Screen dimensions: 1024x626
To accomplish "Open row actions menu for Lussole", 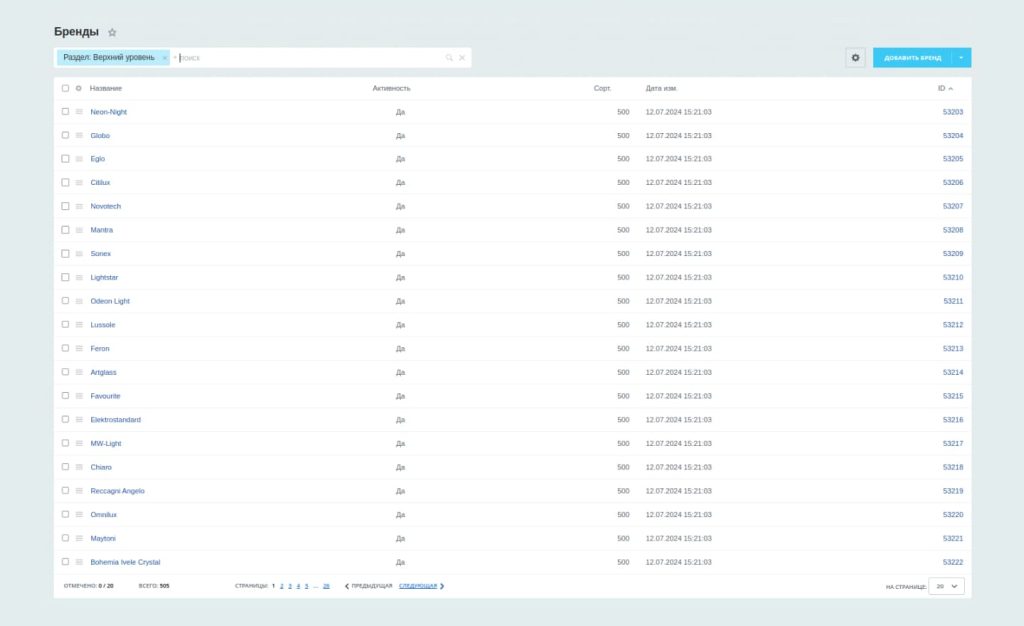I will coord(79,324).
